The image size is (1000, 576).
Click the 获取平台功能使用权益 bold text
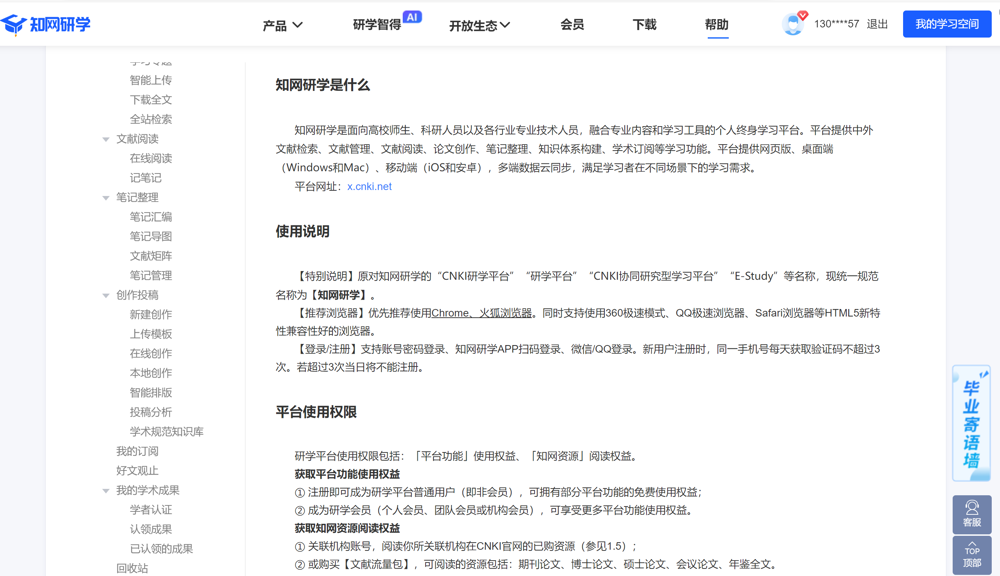(x=347, y=474)
